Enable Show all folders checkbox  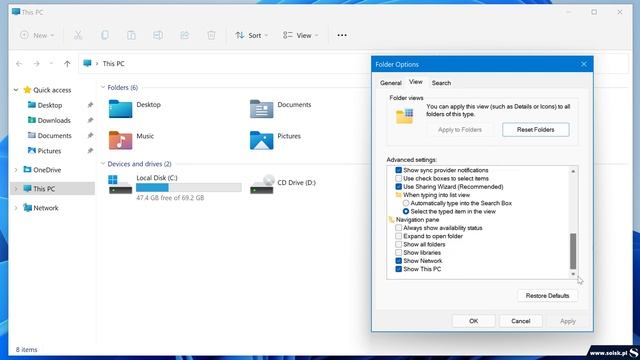pos(398,244)
